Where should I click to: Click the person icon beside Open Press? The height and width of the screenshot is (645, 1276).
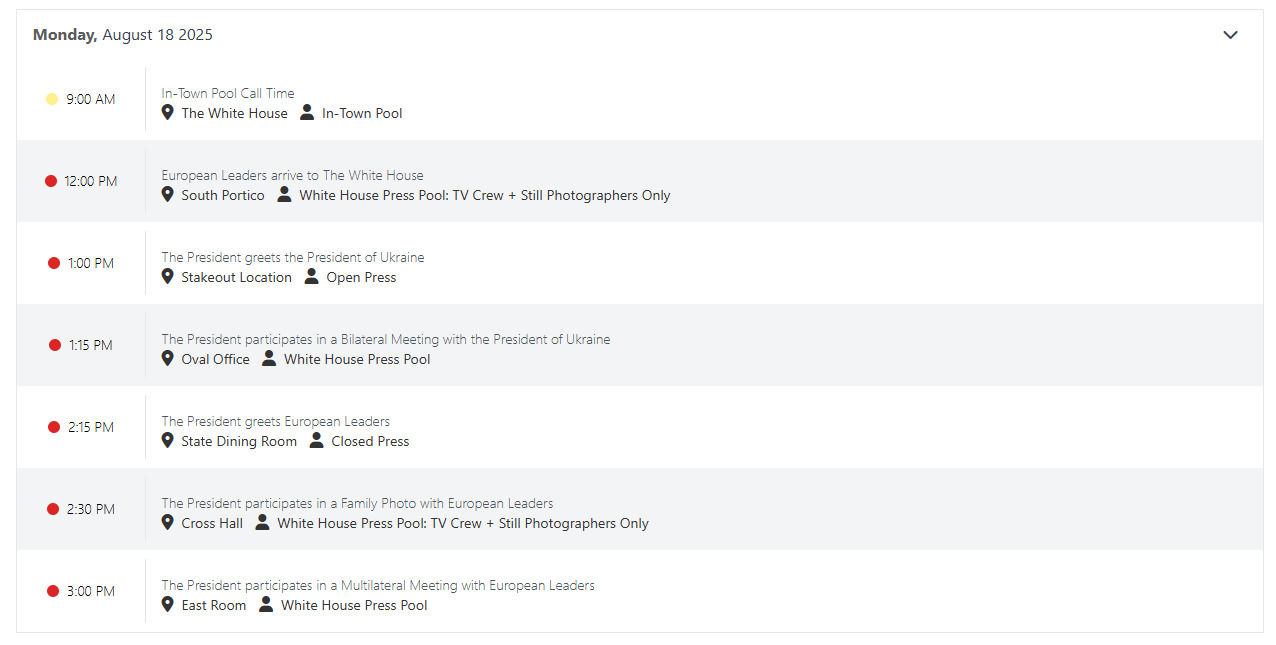coord(312,277)
